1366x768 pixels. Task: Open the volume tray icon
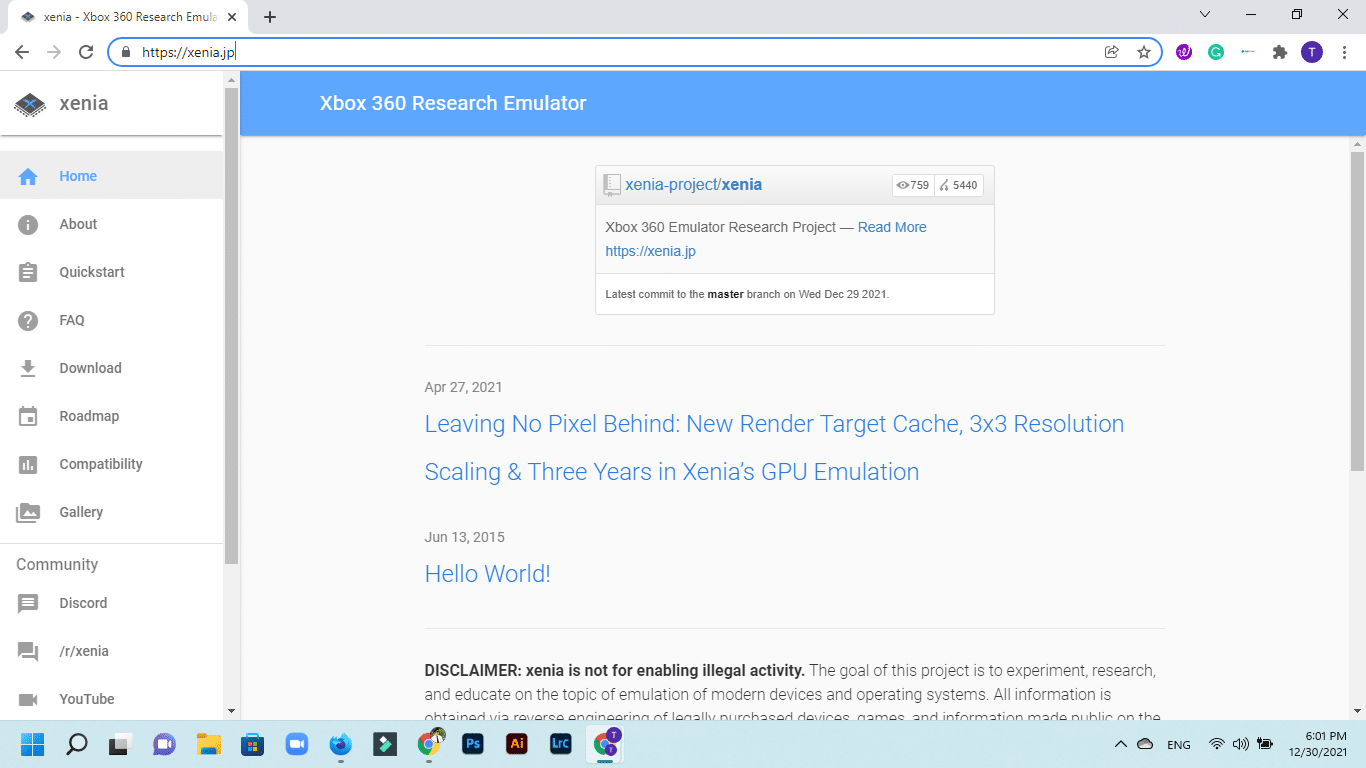point(1241,744)
